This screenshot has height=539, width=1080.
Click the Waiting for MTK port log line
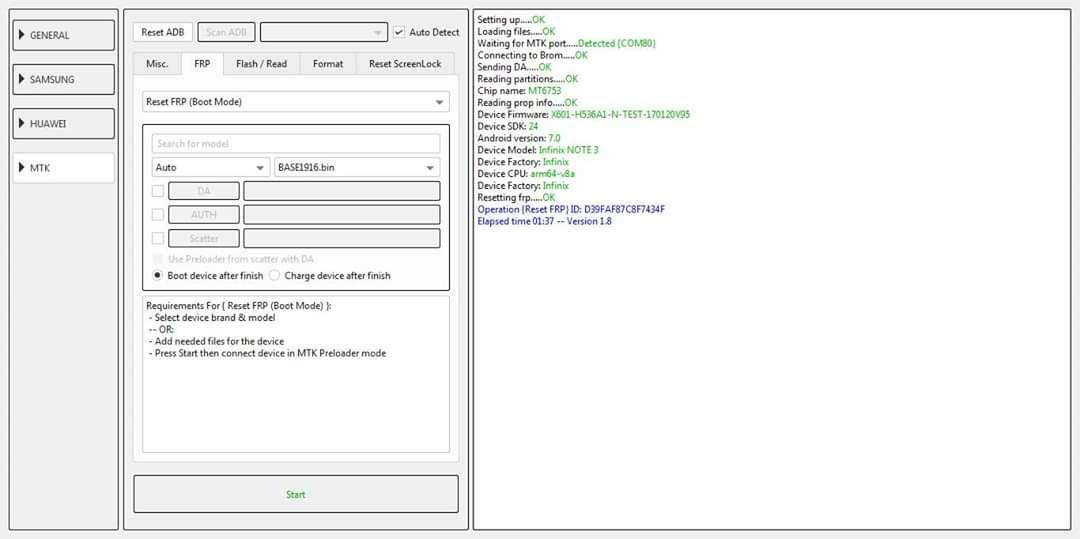click(x=566, y=43)
